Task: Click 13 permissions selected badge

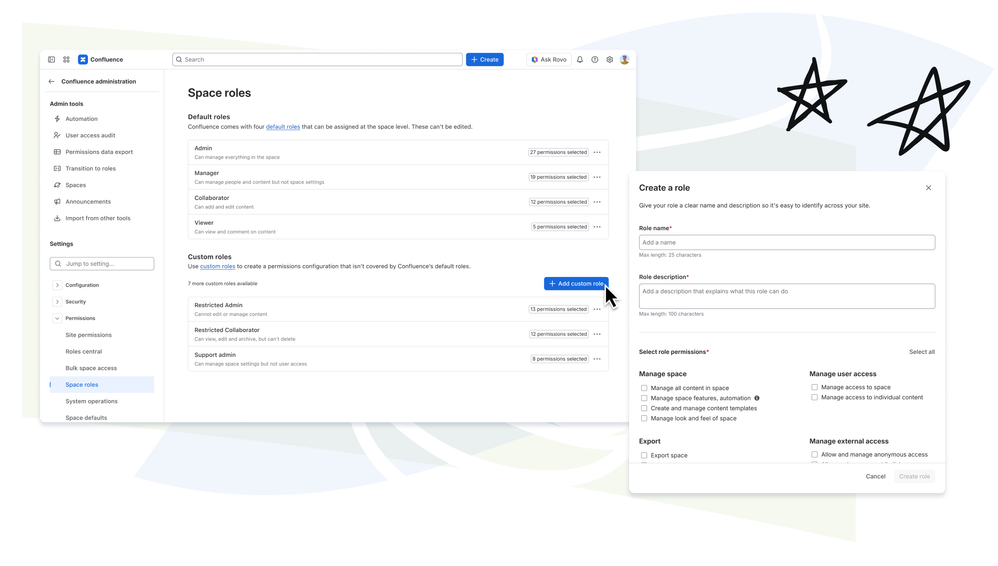Action: 558,309
